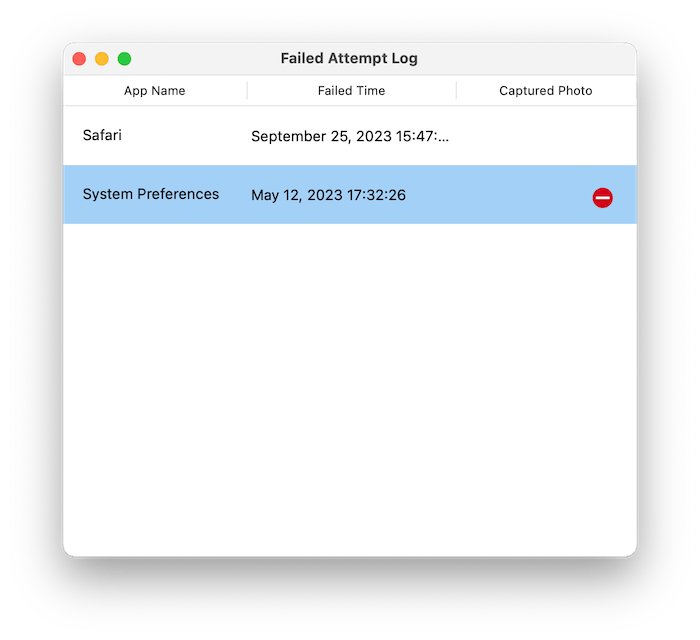Click the first empty row under System Preferences
The image size is (700, 640).
(350, 253)
